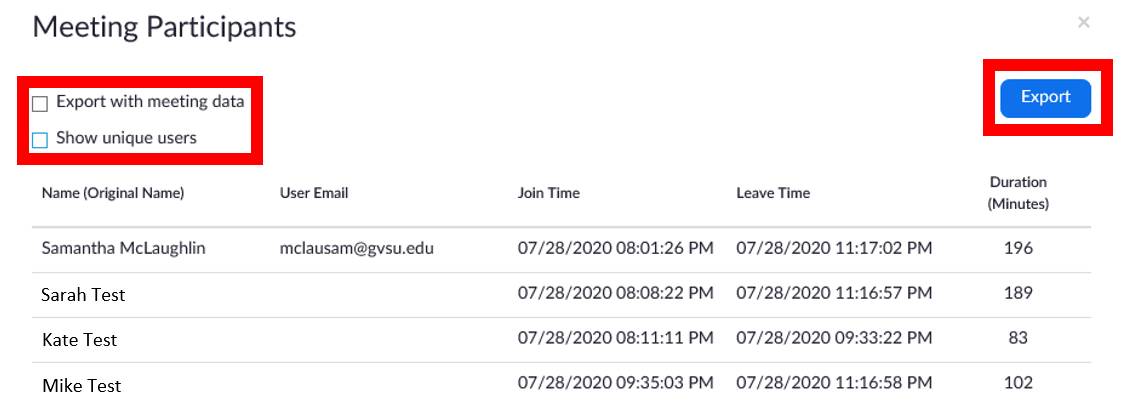
Task: Click the Join Time column header
Action: (549, 193)
